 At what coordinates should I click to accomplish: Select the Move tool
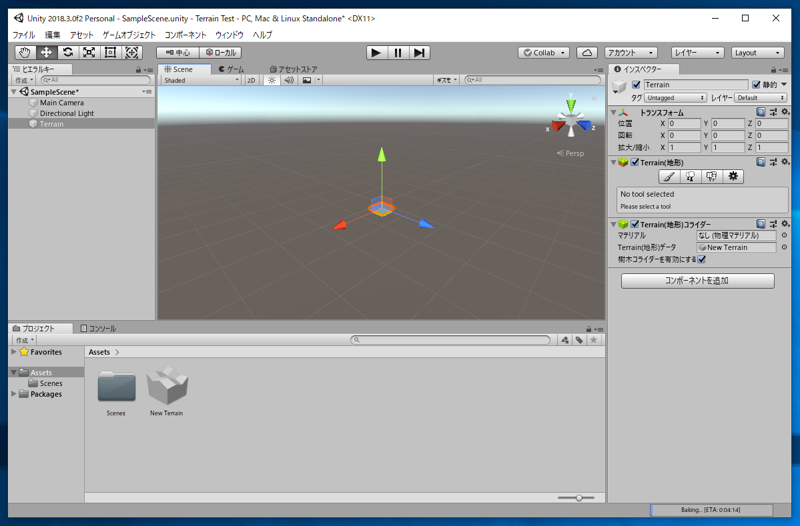pyautogui.click(x=46, y=53)
